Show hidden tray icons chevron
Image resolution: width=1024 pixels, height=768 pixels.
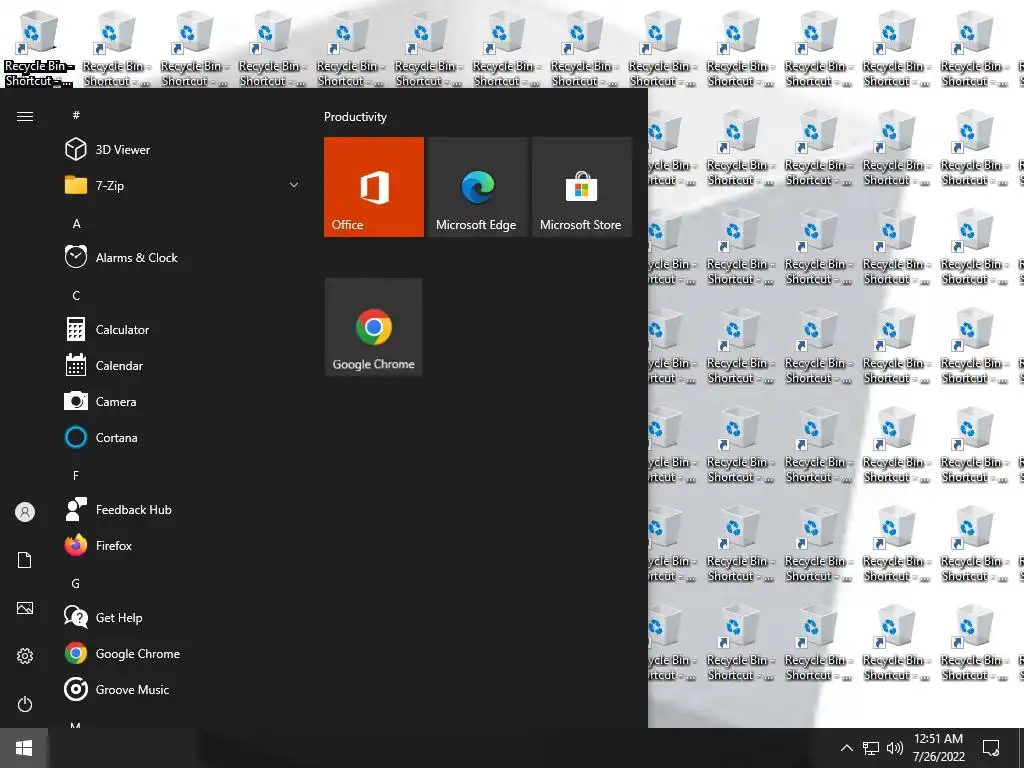tap(846, 748)
